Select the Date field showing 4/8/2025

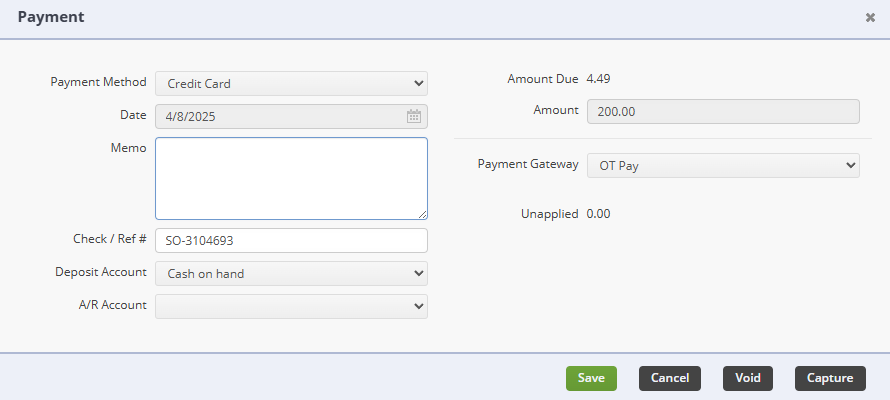(x=291, y=116)
